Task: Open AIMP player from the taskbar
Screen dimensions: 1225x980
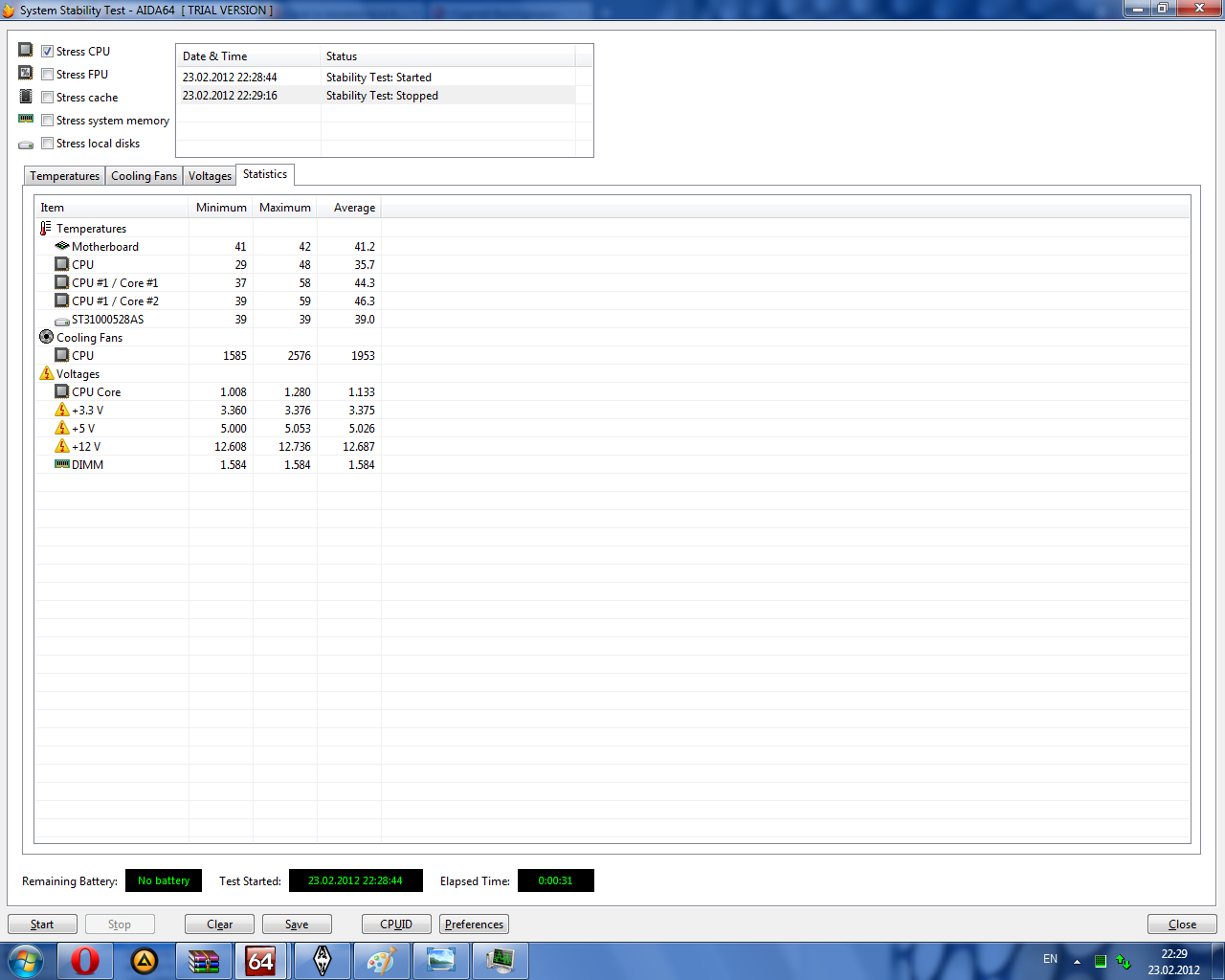Action: (x=145, y=961)
